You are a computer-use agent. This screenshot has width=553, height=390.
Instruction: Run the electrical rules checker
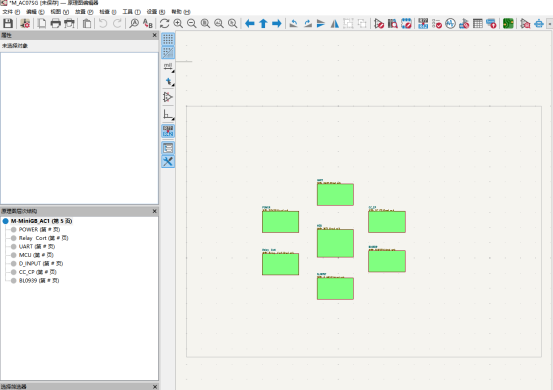click(437, 24)
